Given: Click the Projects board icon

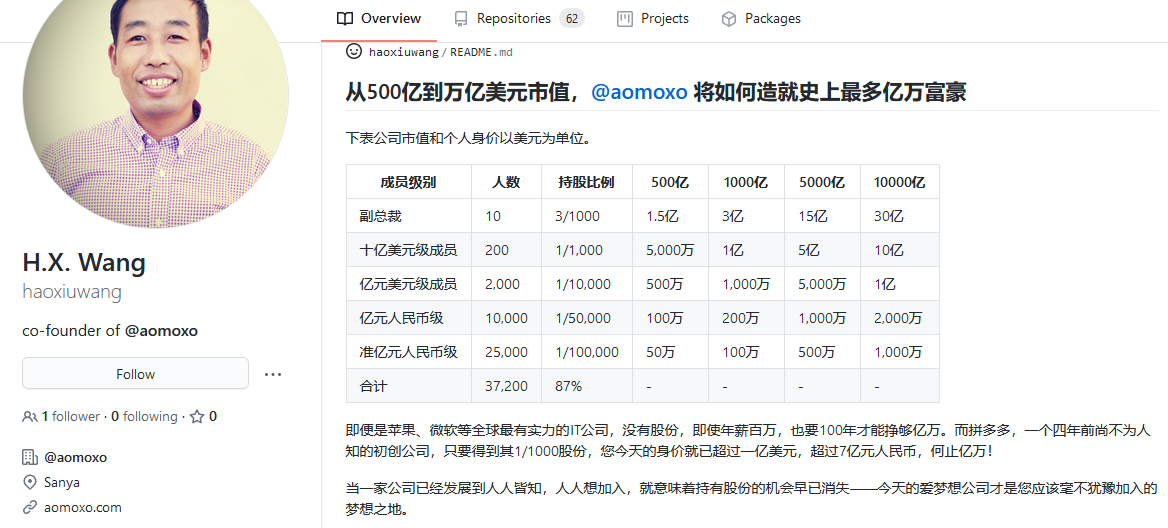Looking at the screenshot, I should point(624,19).
